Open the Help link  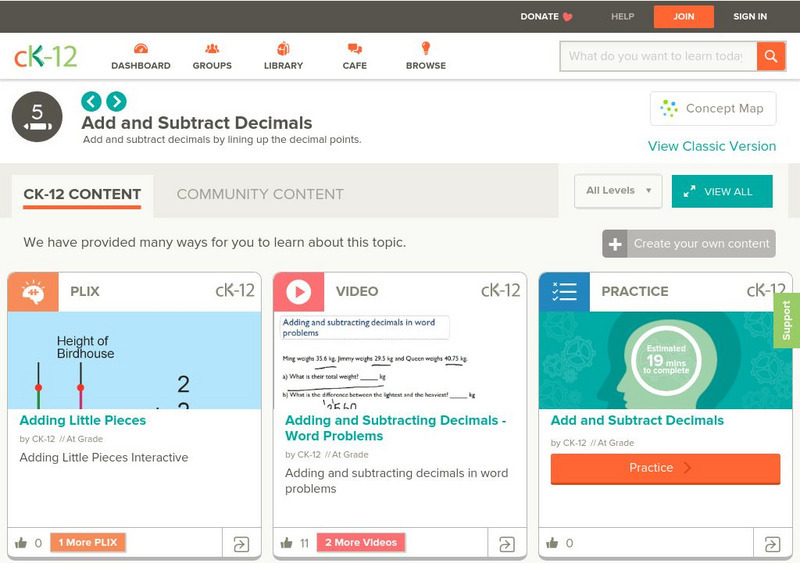[x=622, y=16]
